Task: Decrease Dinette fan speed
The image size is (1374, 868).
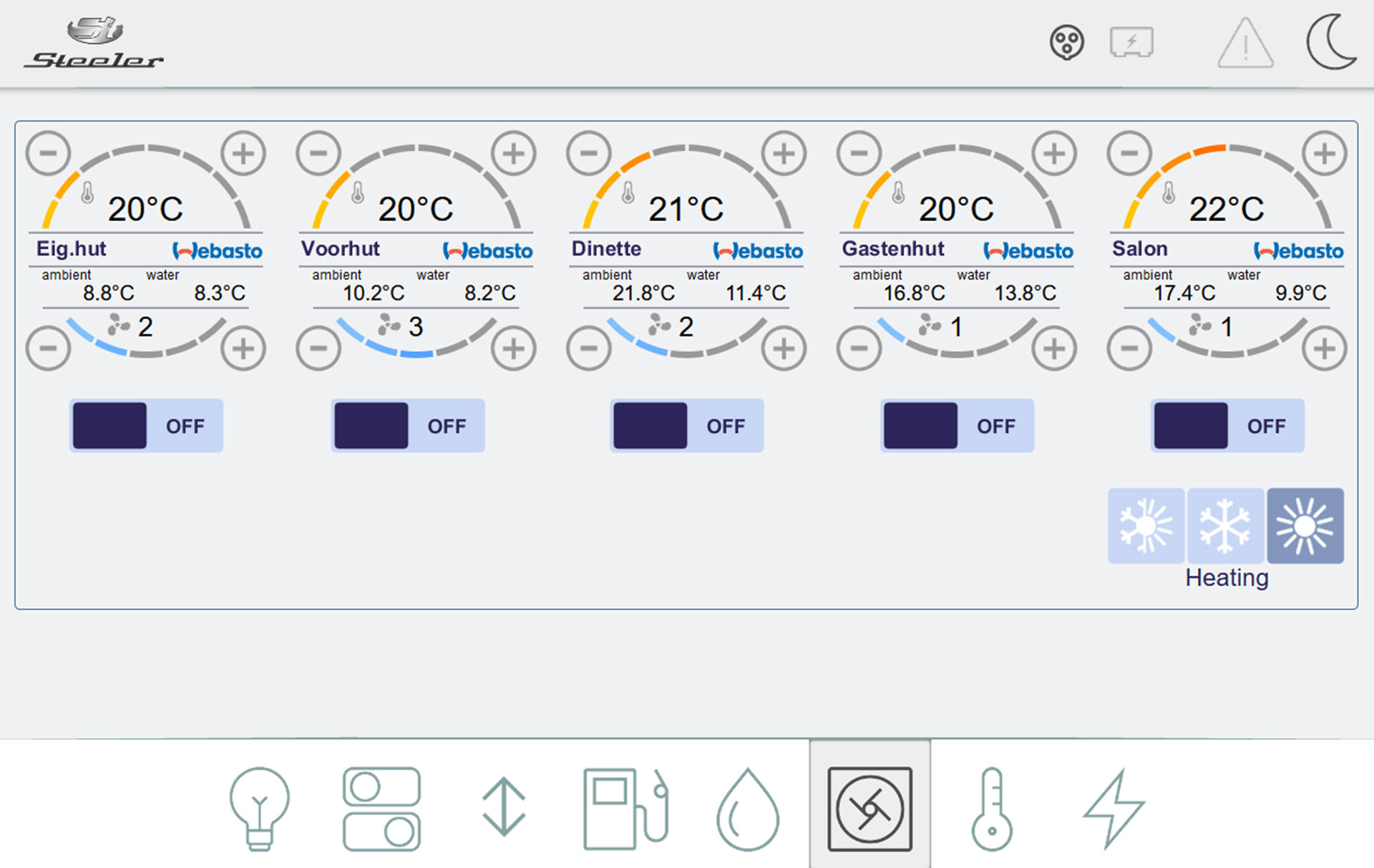Action: (588, 348)
